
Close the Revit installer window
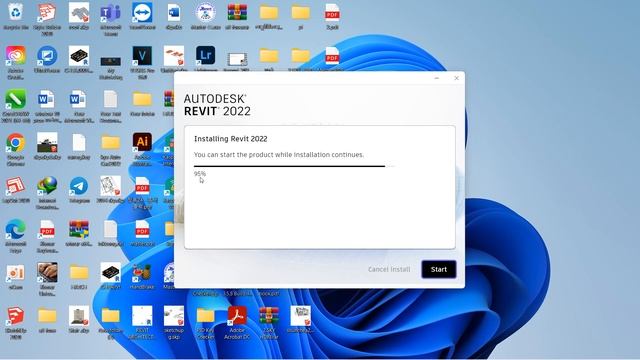pos(456,78)
